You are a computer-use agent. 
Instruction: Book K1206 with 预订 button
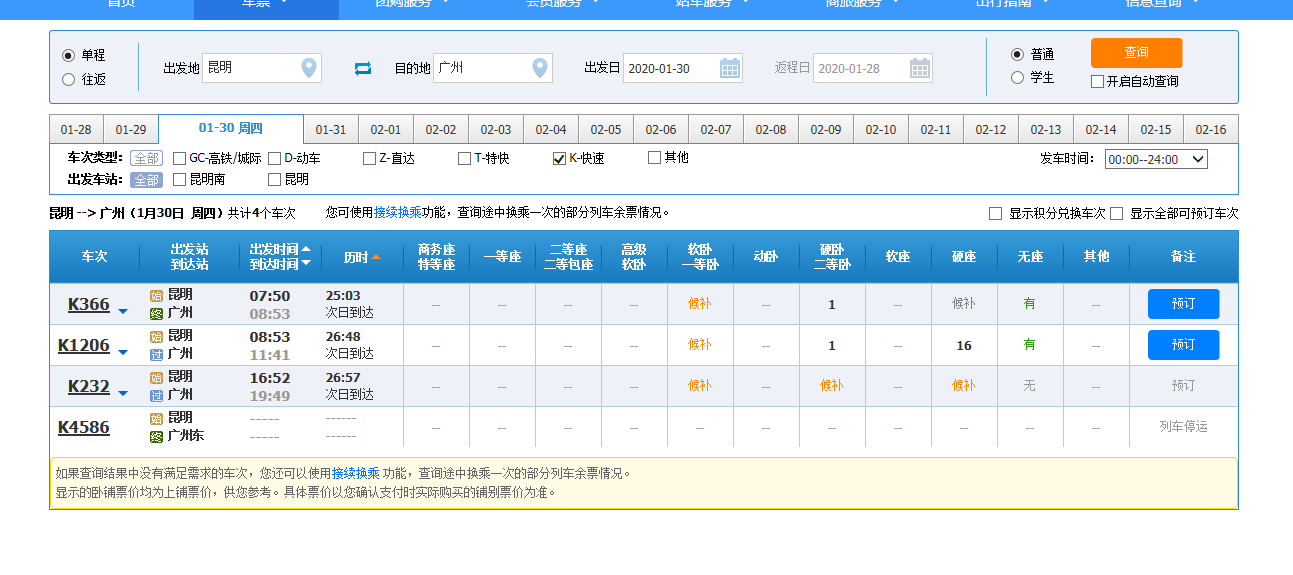tap(1183, 345)
